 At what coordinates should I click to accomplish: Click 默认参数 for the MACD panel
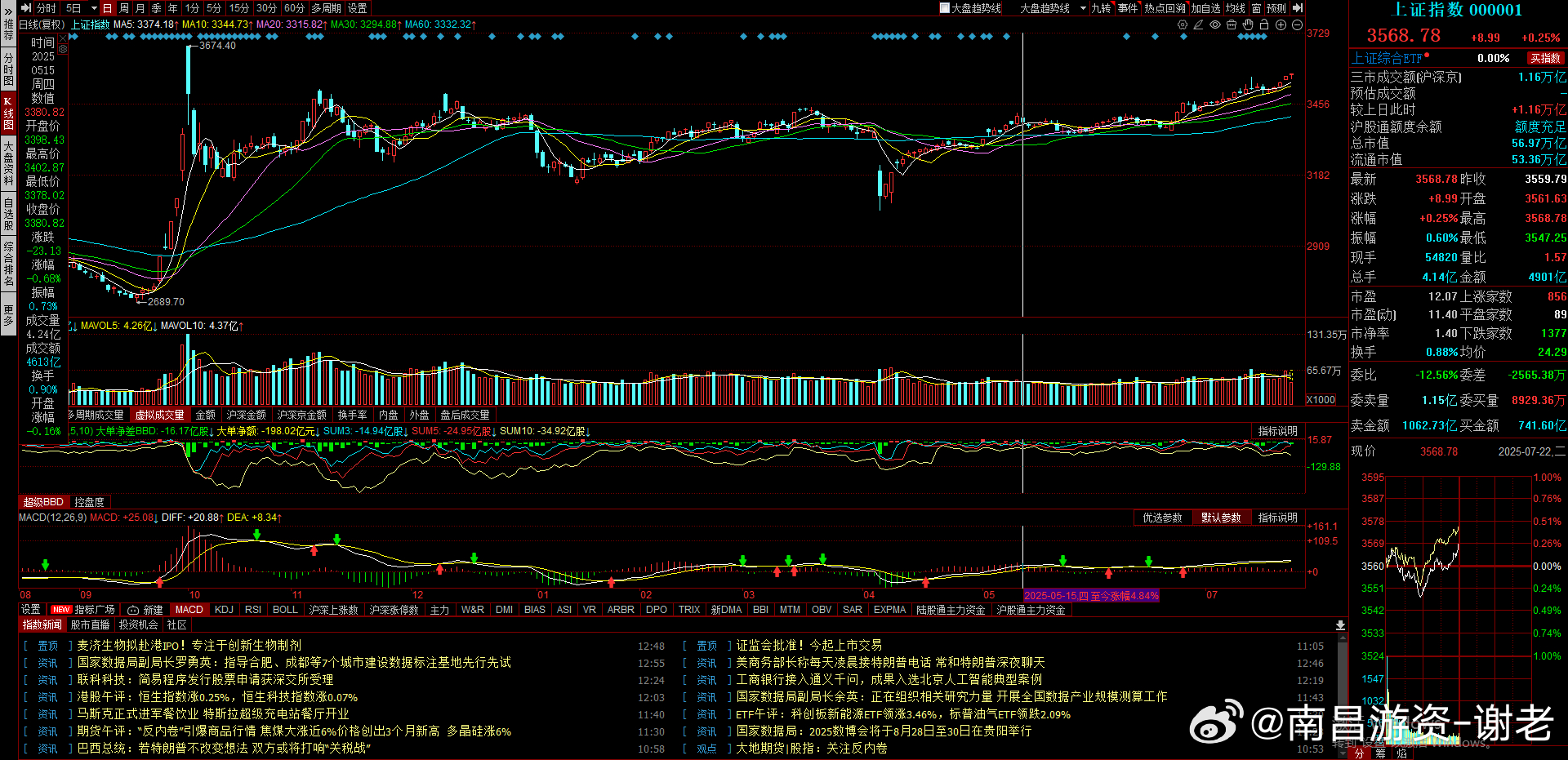point(1221,518)
